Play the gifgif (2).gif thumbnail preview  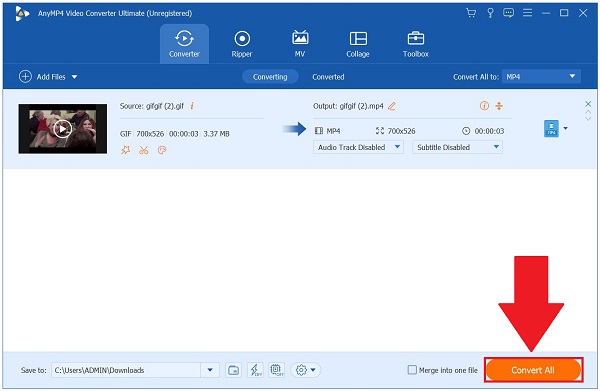pos(62,129)
